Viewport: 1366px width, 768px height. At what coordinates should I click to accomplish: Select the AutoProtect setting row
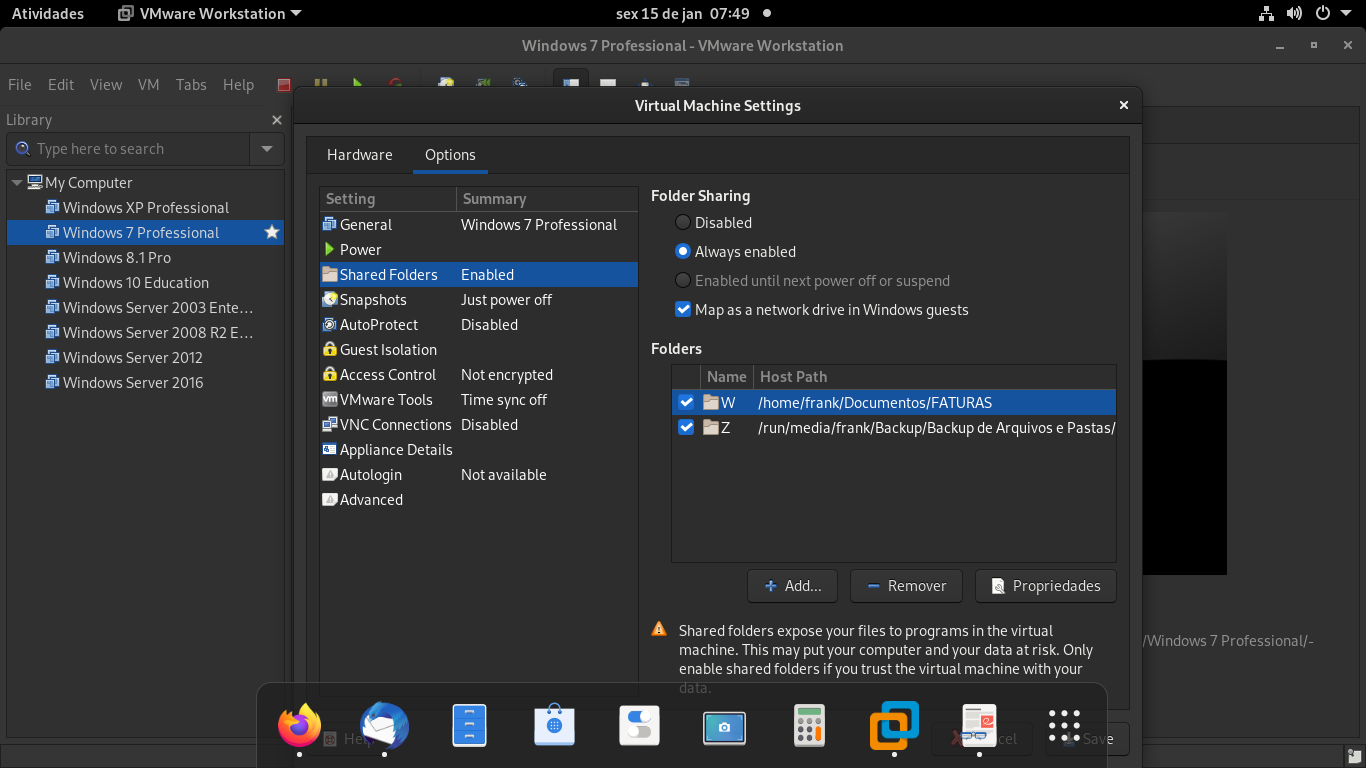(479, 325)
